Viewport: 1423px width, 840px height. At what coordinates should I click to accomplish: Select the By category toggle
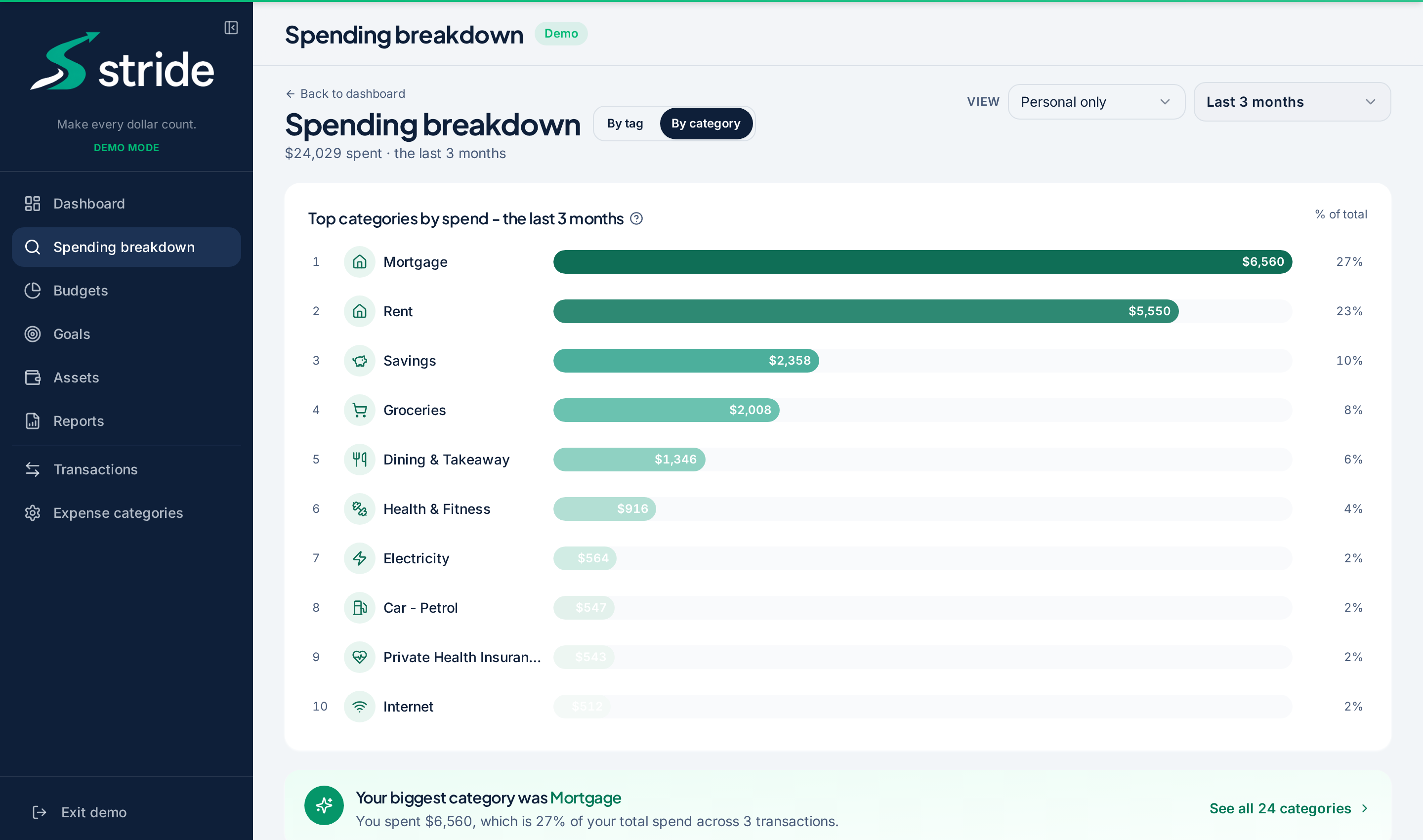point(706,124)
